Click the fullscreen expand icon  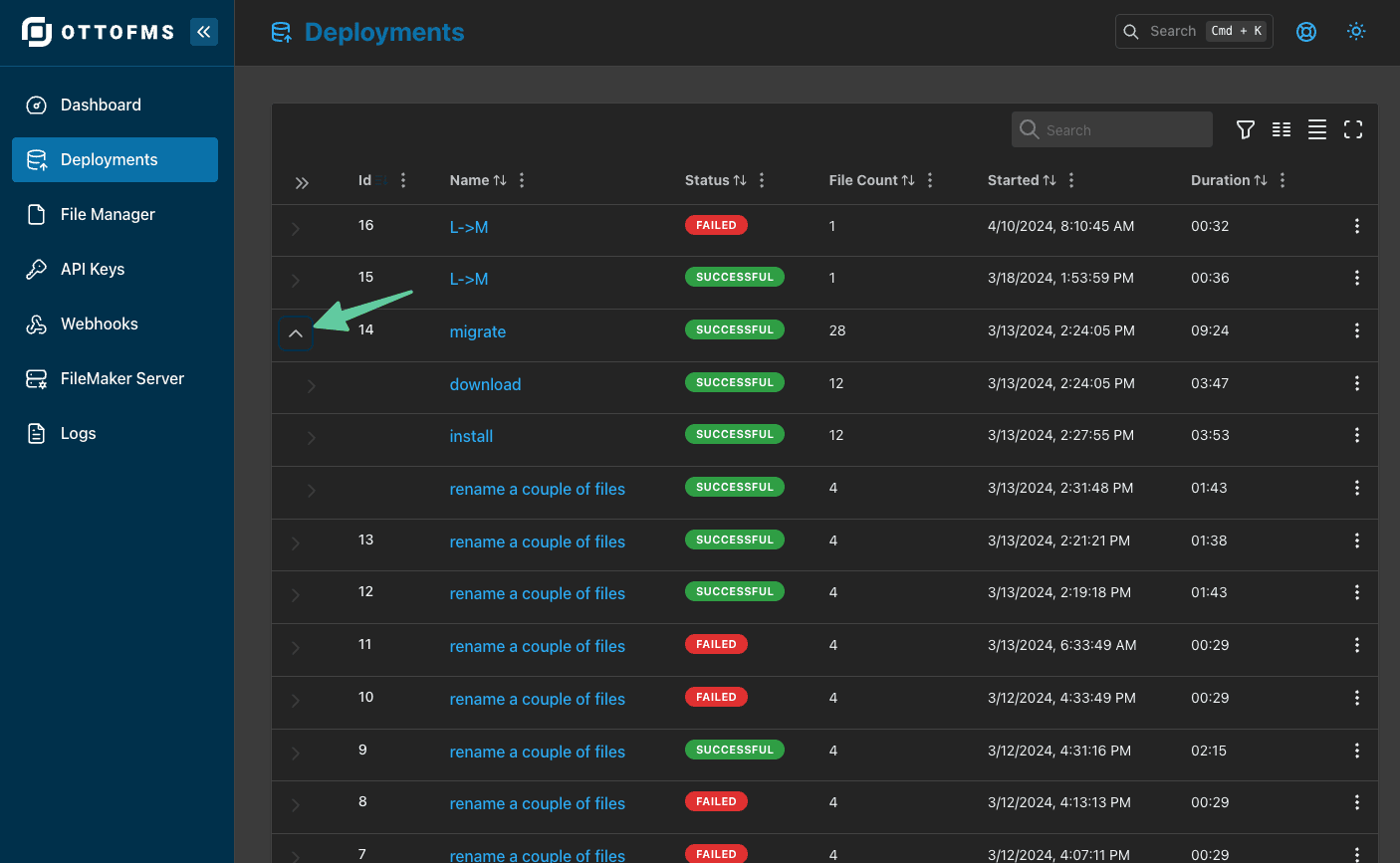1353,129
